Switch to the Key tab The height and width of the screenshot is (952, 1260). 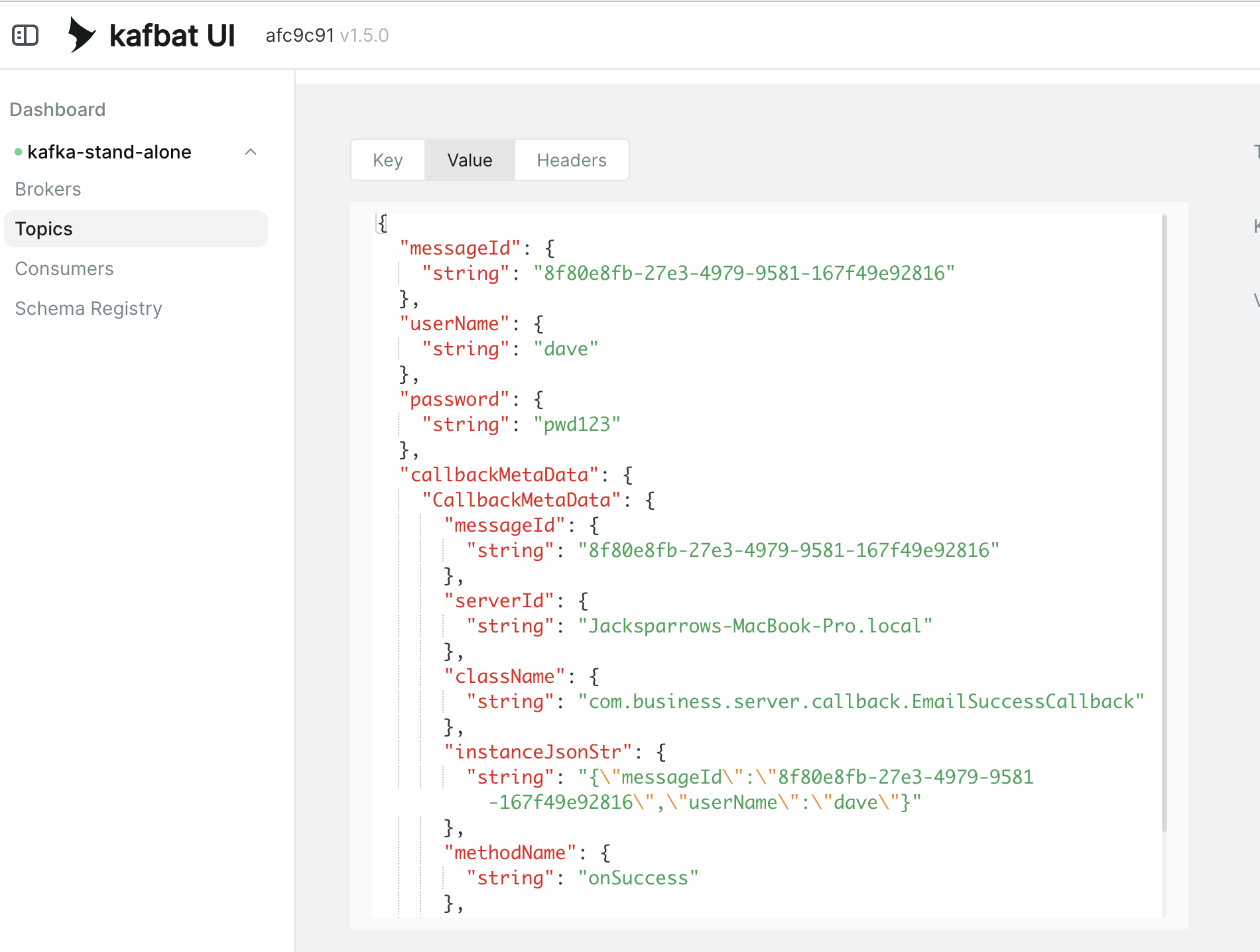point(388,160)
